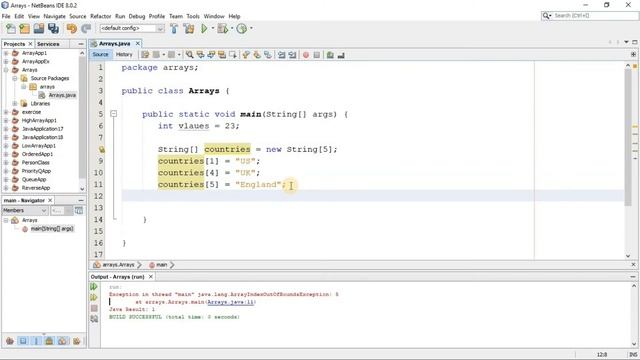The height and width of the screenshot is (360, 640).
Task: Open the Debug Project dropdown arrow
Action: 231,28
